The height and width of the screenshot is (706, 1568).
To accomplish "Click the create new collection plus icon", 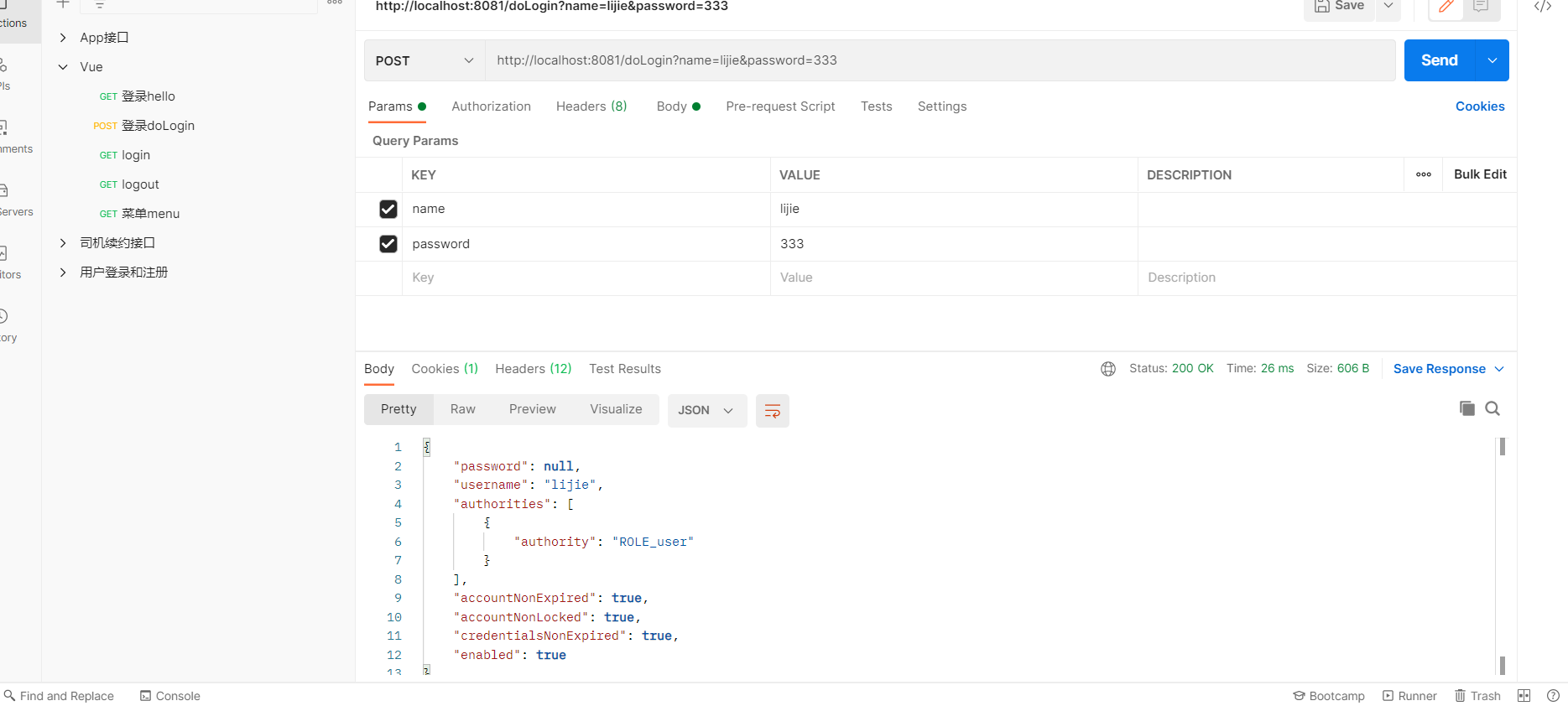I will point(63,4).
